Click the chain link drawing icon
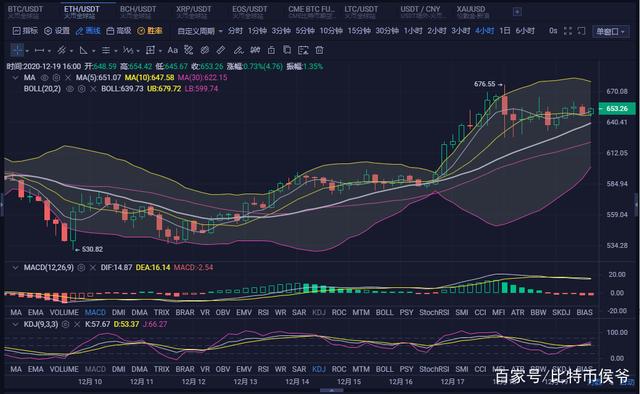 (x=205, y=50)
